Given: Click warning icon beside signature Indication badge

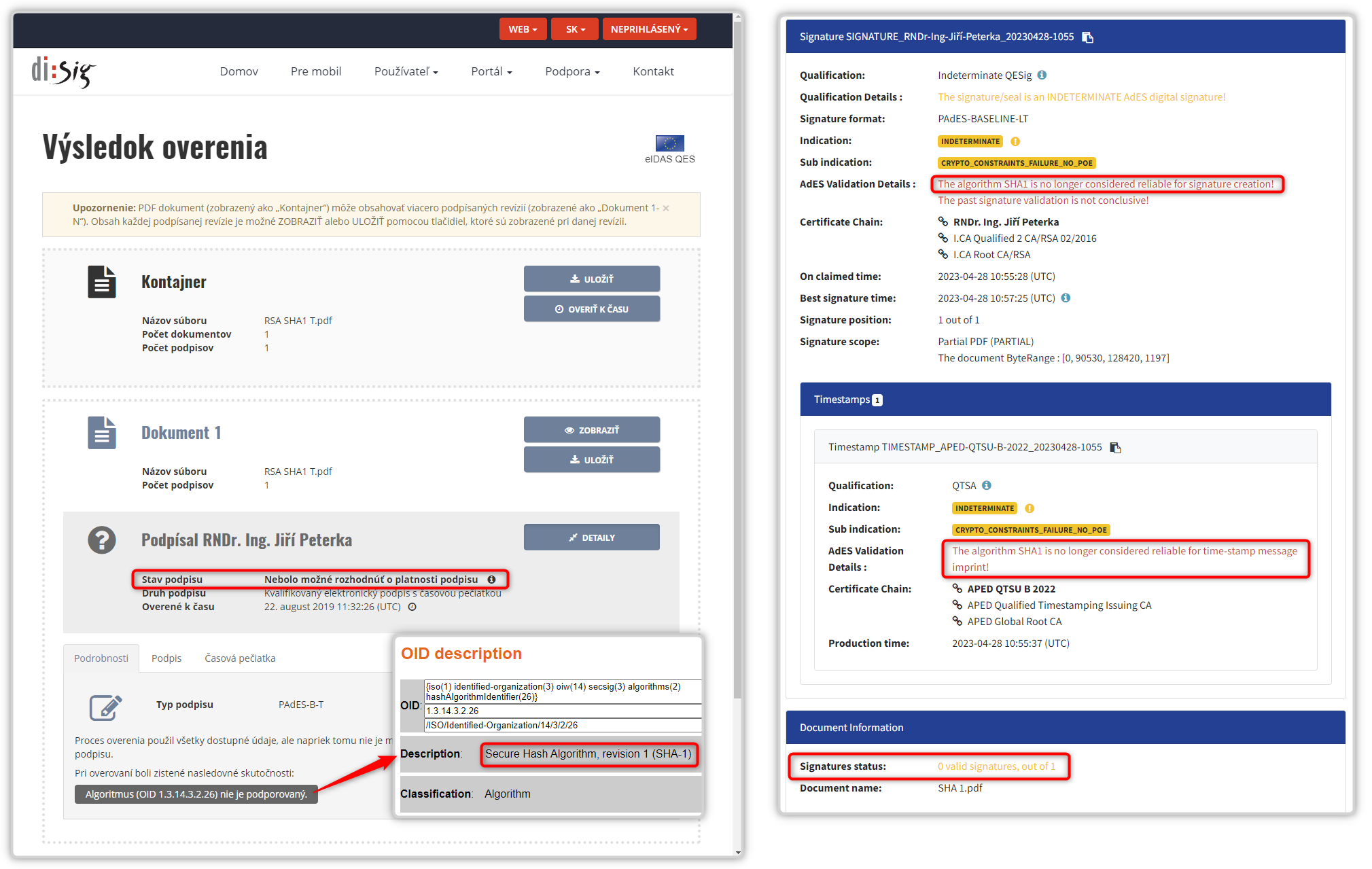Looking at the screenshot, I should [x=1015, y=141].
